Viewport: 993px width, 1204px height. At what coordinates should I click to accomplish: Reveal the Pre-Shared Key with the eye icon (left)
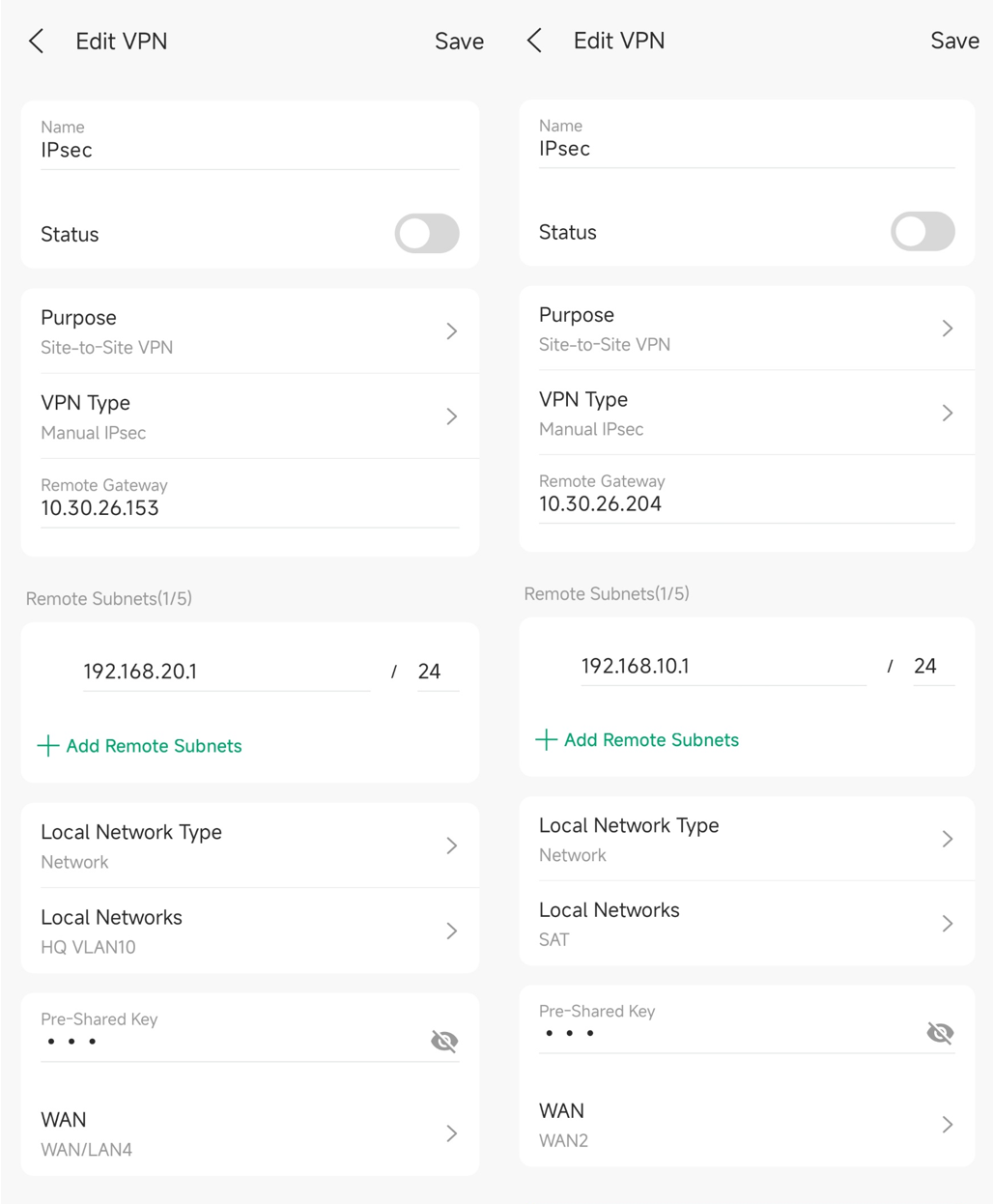[x=443, y=1041]
